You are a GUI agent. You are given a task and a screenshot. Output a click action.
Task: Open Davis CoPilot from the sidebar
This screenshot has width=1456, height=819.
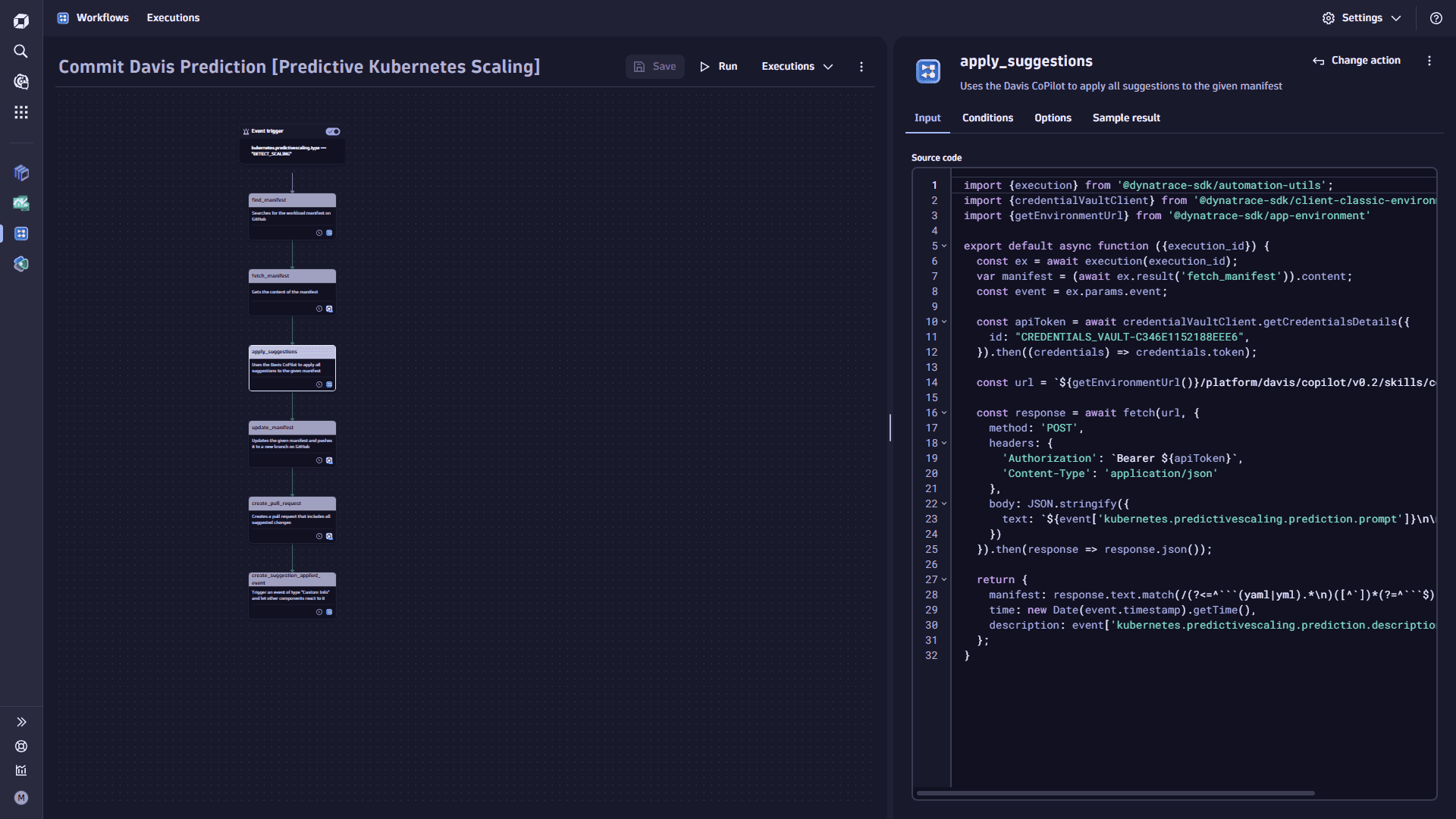(21, 81)
